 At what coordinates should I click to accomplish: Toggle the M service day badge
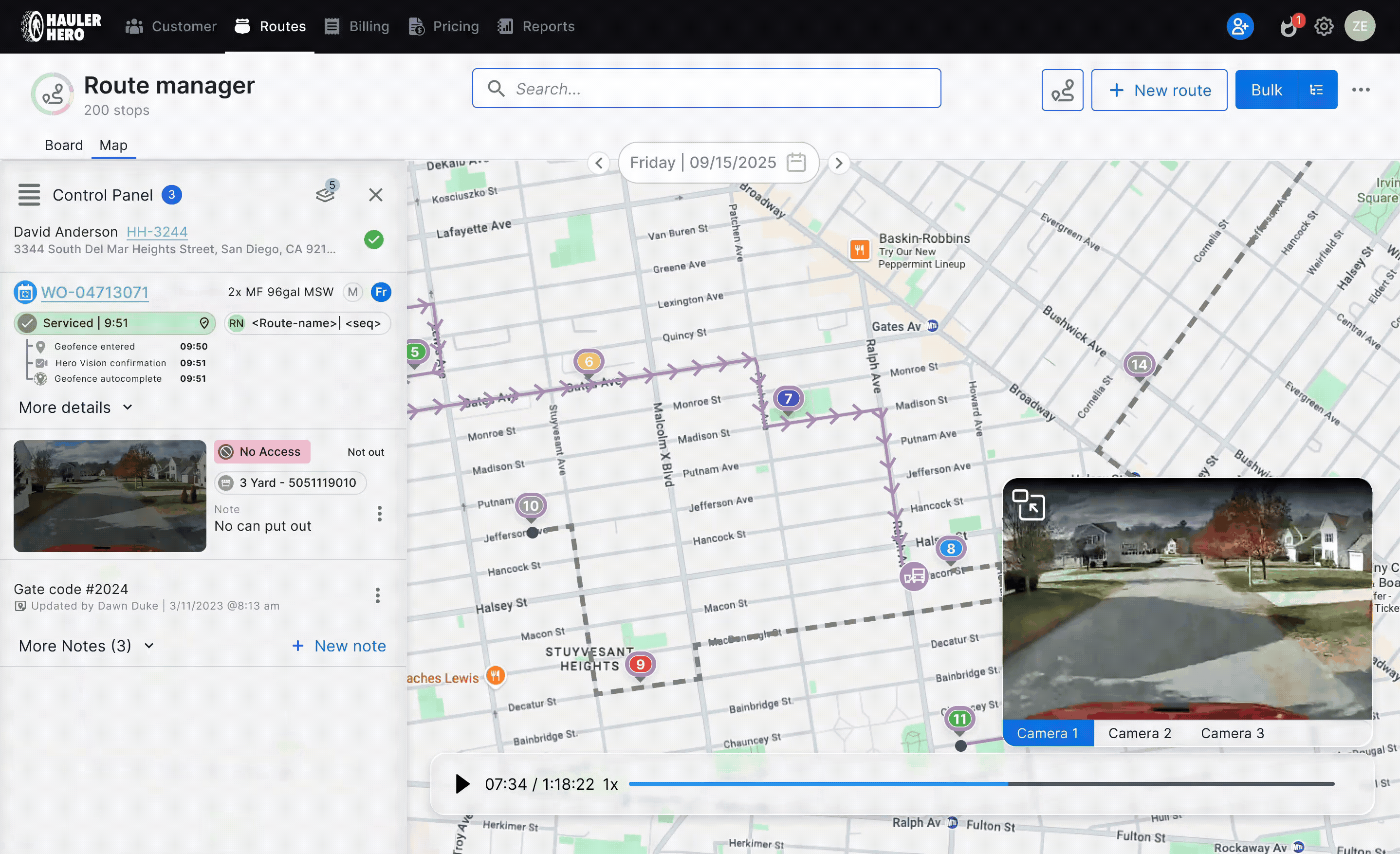[x=353, y=292]
